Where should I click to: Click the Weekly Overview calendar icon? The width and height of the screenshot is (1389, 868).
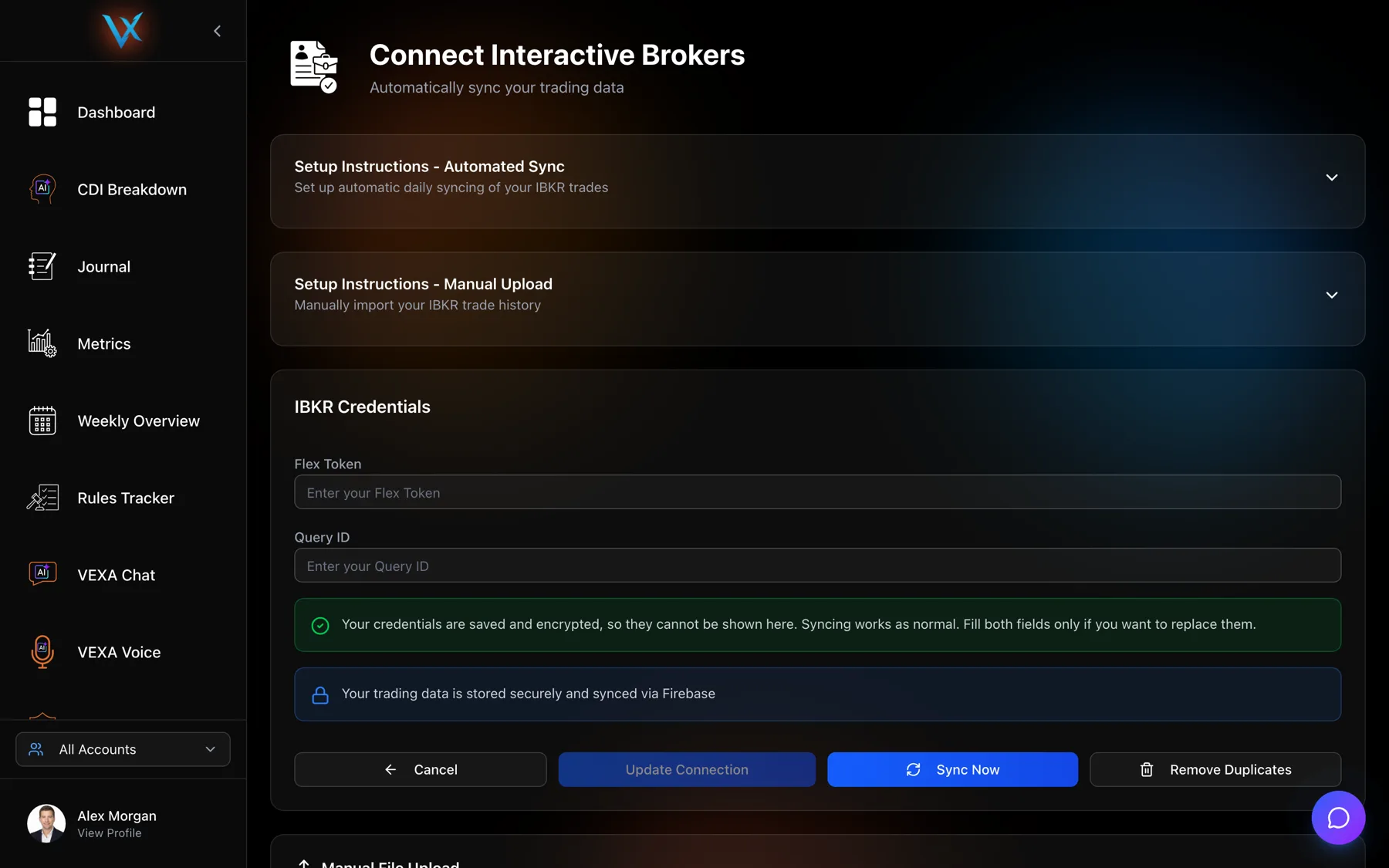(42, 420)
